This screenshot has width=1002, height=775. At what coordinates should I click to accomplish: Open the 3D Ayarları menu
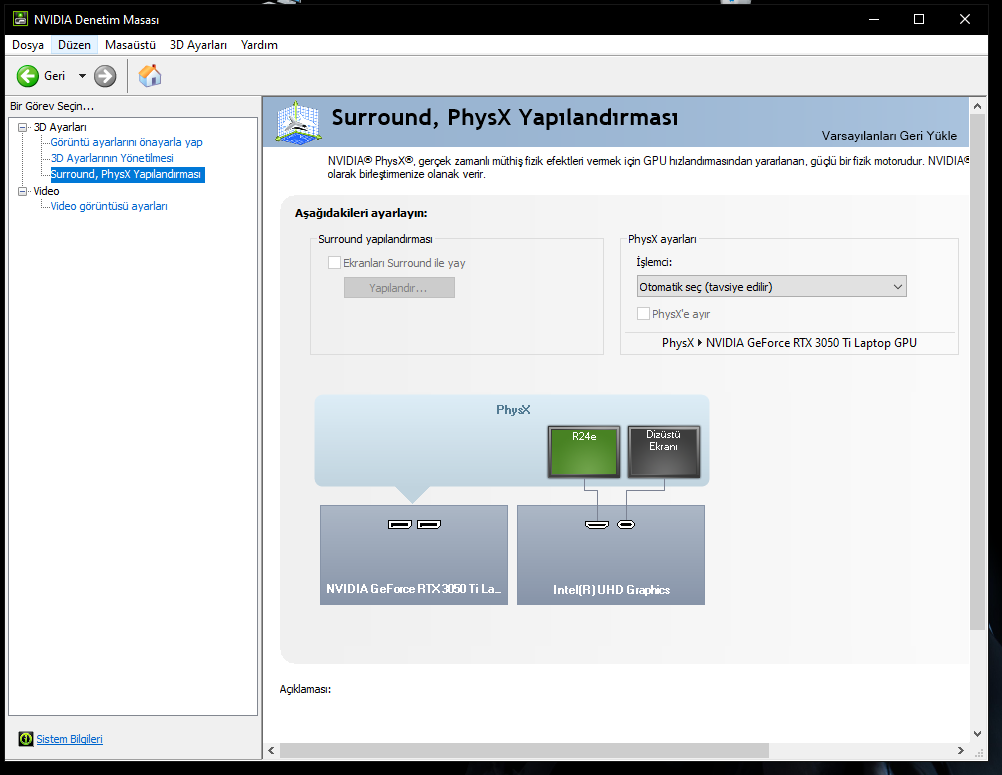[198, 45]
